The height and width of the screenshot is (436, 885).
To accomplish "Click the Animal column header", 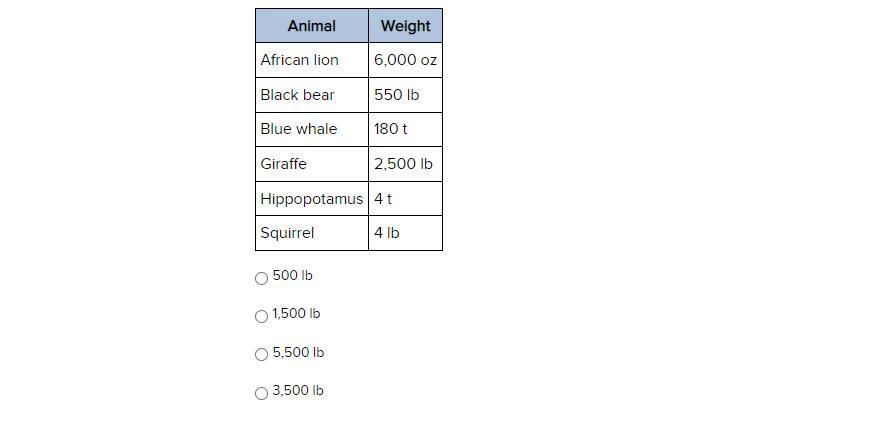I will click(x=311, y=26).
